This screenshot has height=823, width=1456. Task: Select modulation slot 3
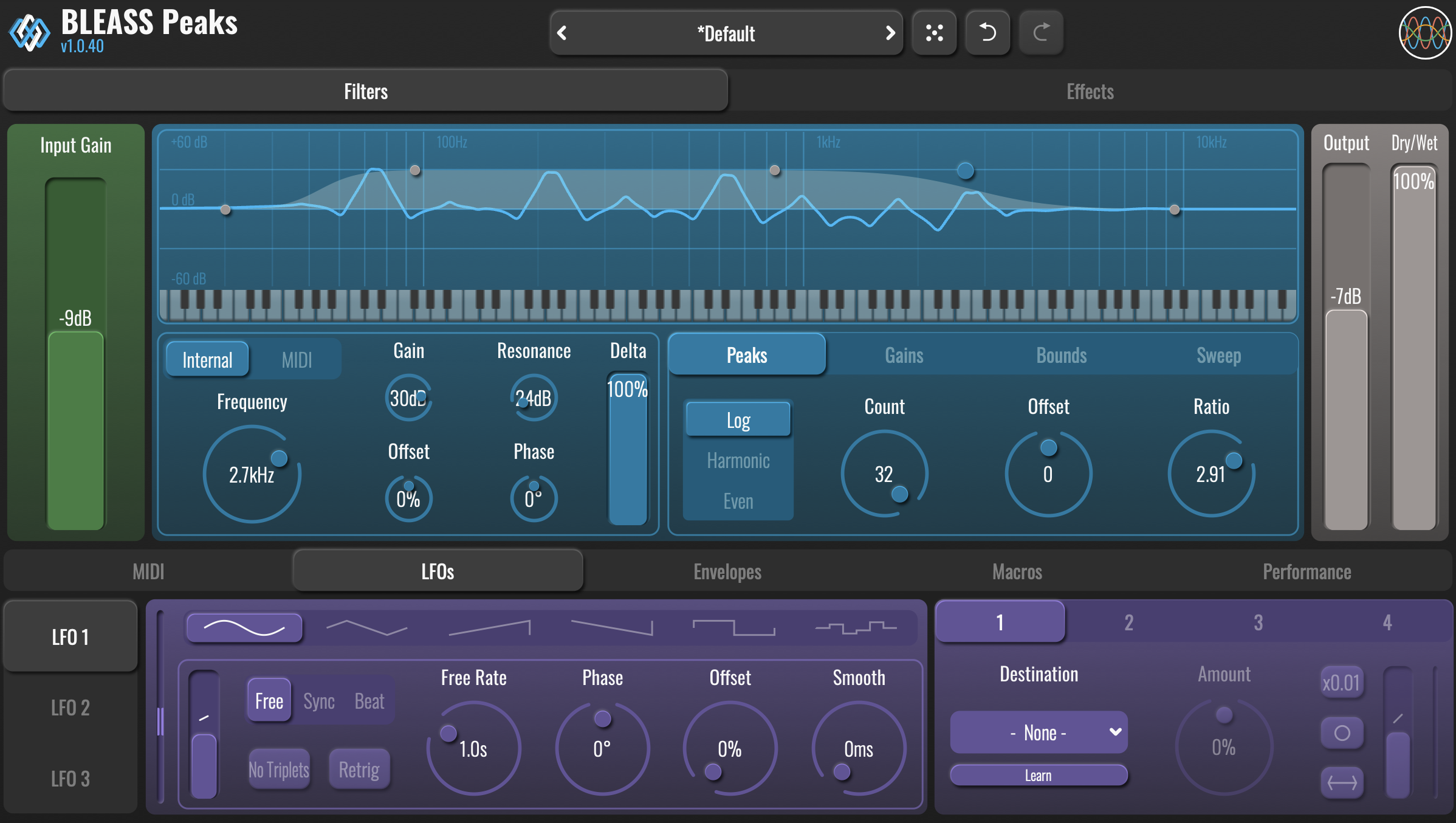(x=1258, y=622)
